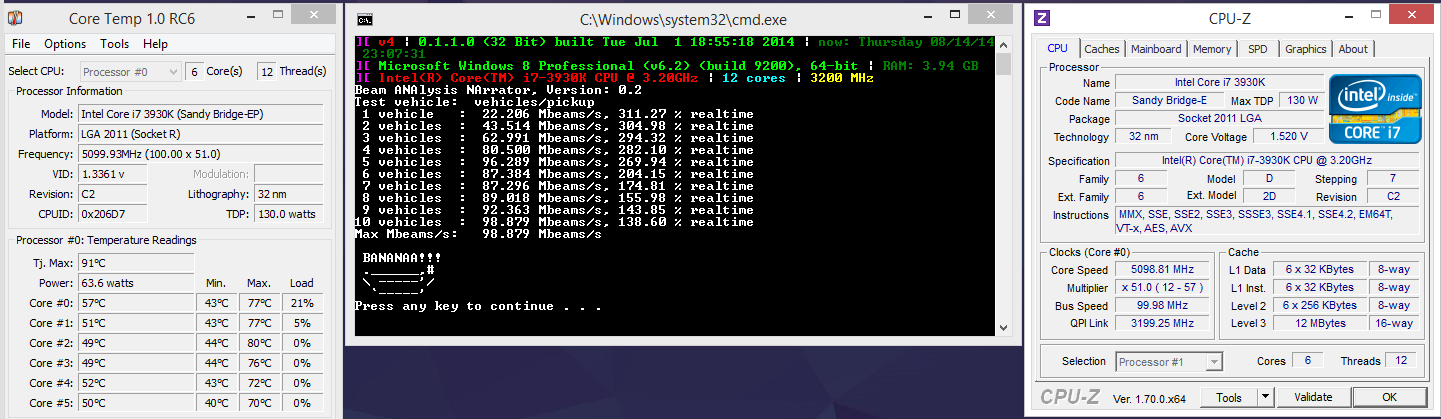1441x419 pixels.
Task: Click the CPU-Z Name Intel Core i7 3930K field
Action: [x=1218, y=82]
